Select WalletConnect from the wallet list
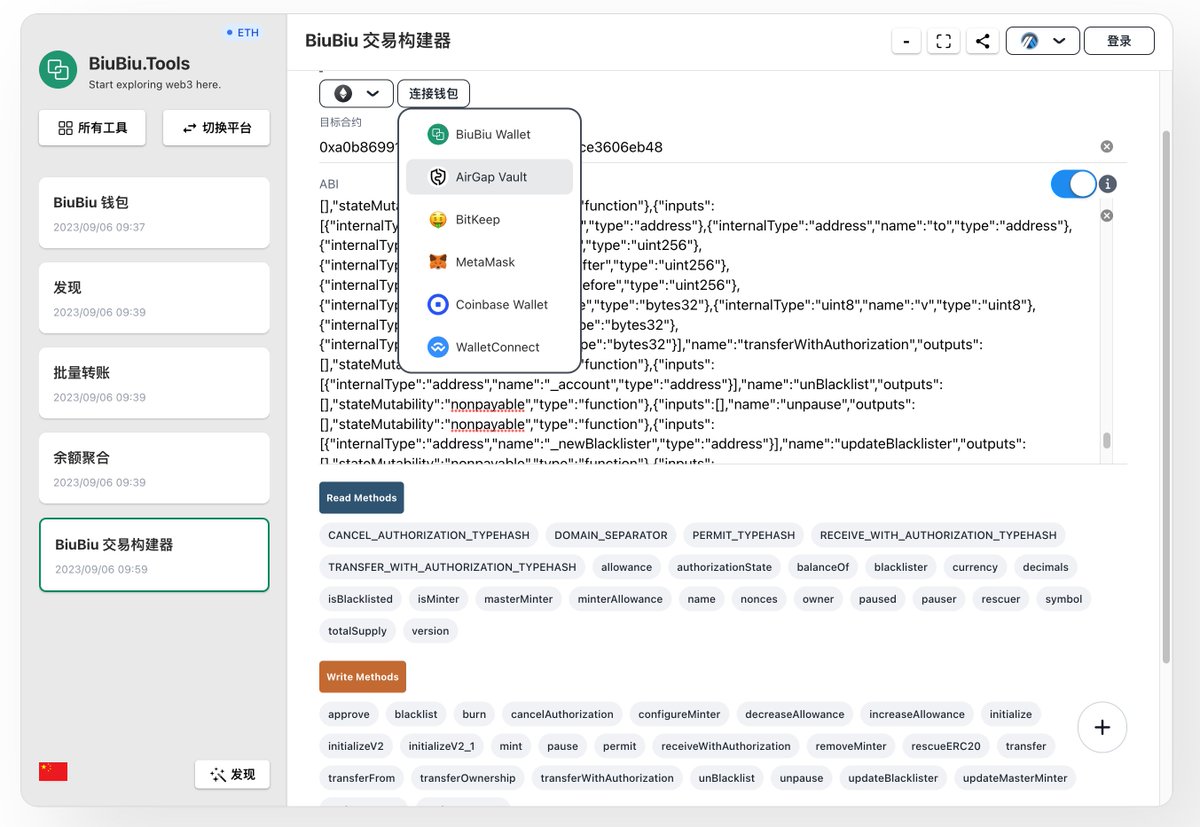This screenshot has height=827, width=1200. point(489,347)
